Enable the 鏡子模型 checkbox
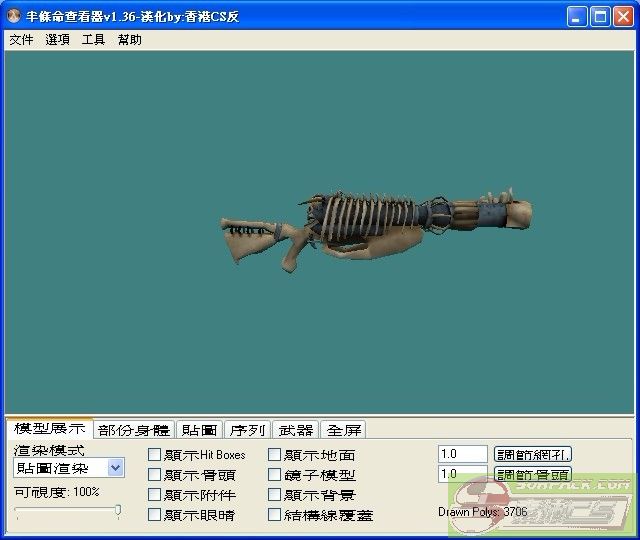 (x=275, y=475)
